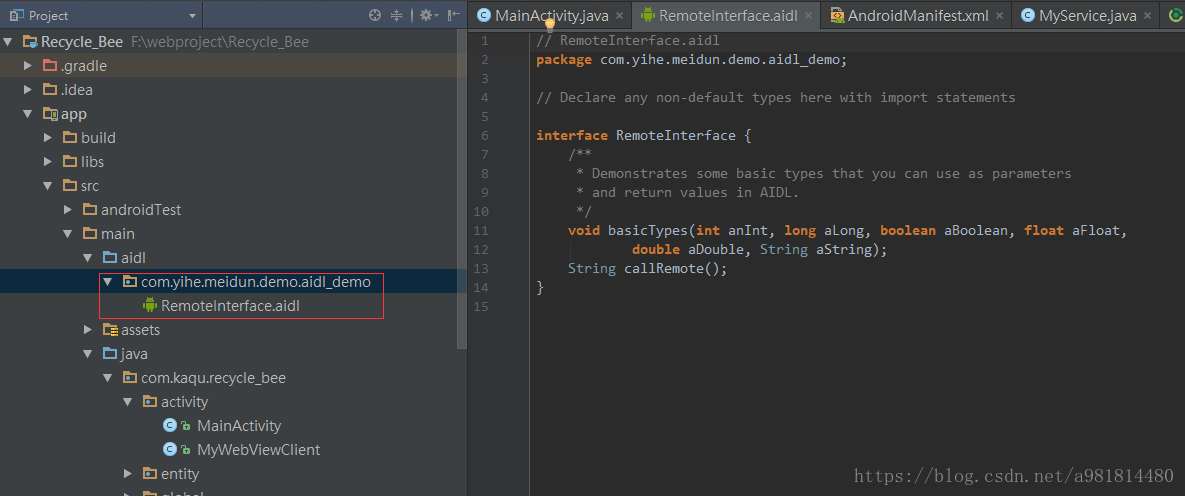Click the app module icon
1185x496 pixels.
click(x=50, y=114)
